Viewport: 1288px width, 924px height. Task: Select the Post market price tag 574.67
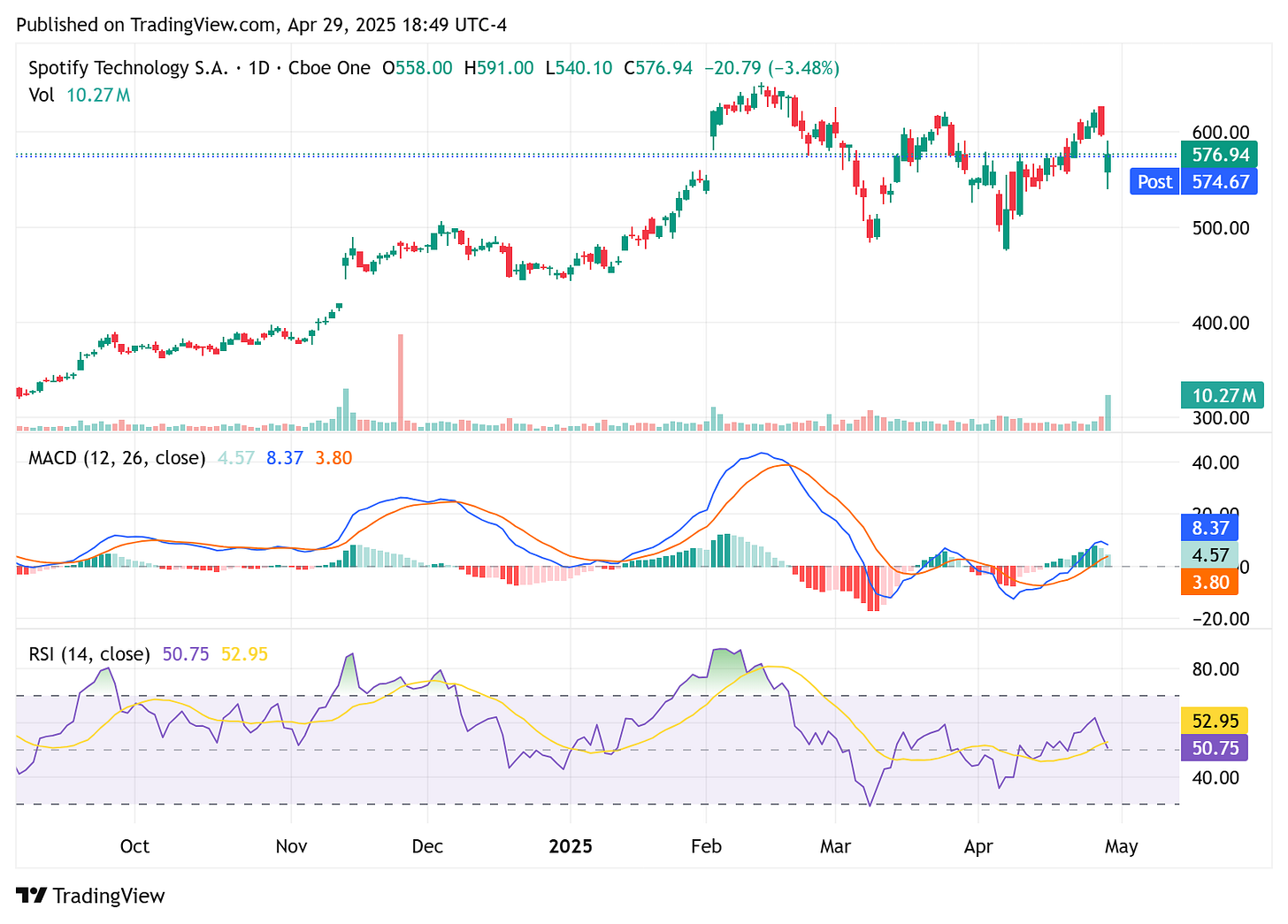click(x=1220, y=181)
